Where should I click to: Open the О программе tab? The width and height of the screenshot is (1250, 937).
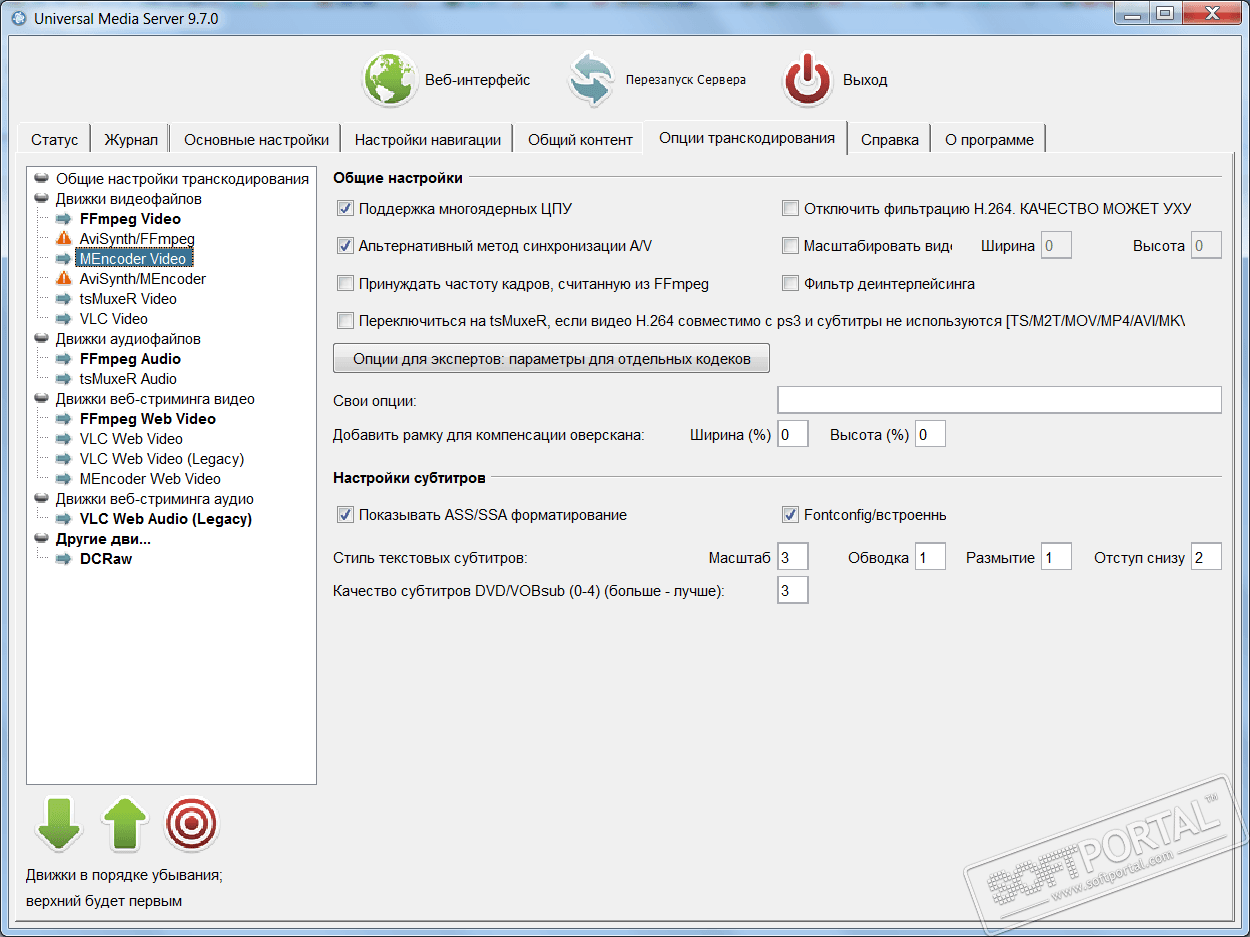tap(989, 140)
